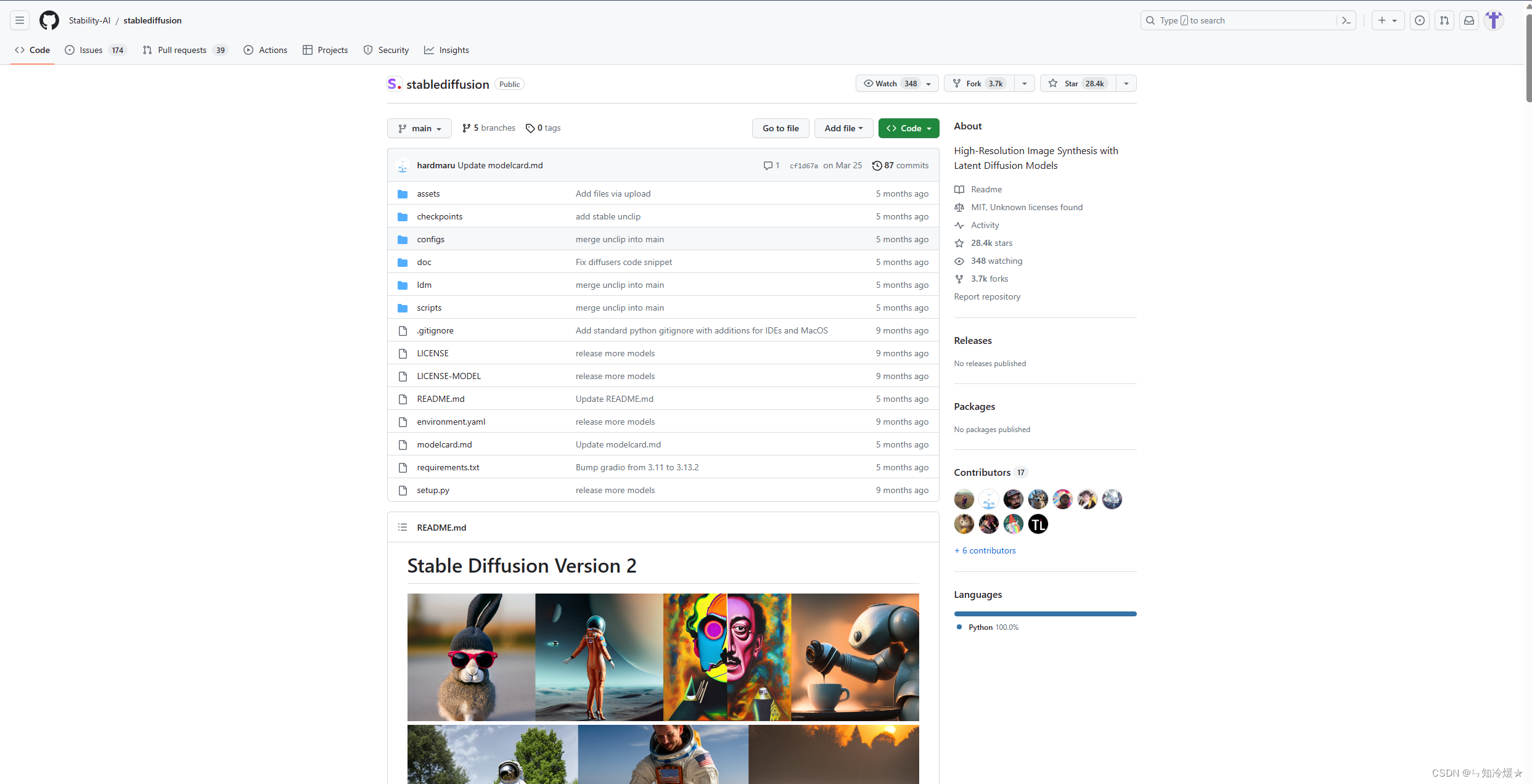Click the Python language bar
This screenshot has height=784, width=1532.
[1046, 614]
